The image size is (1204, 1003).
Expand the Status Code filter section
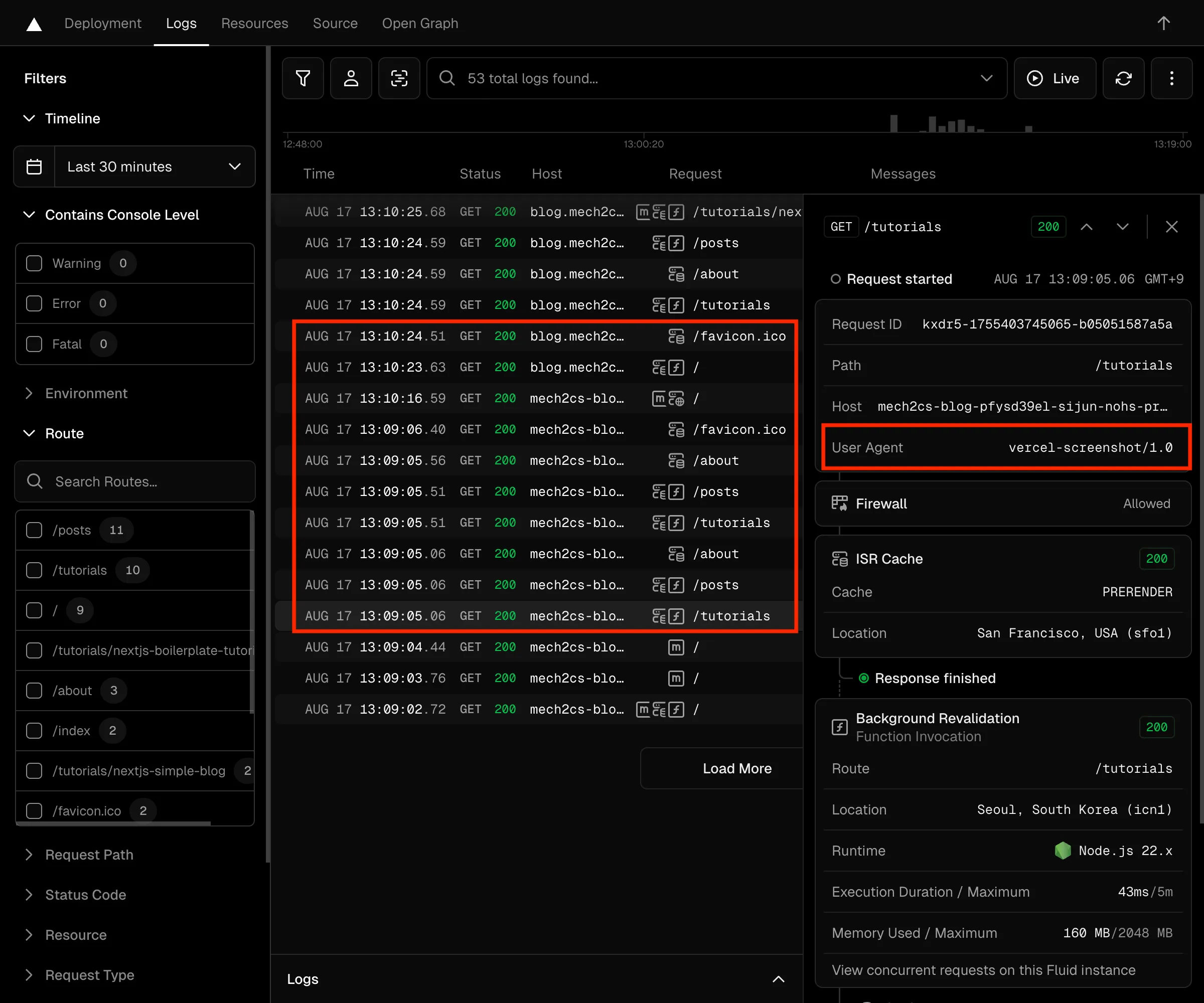[x=85, y=895]
